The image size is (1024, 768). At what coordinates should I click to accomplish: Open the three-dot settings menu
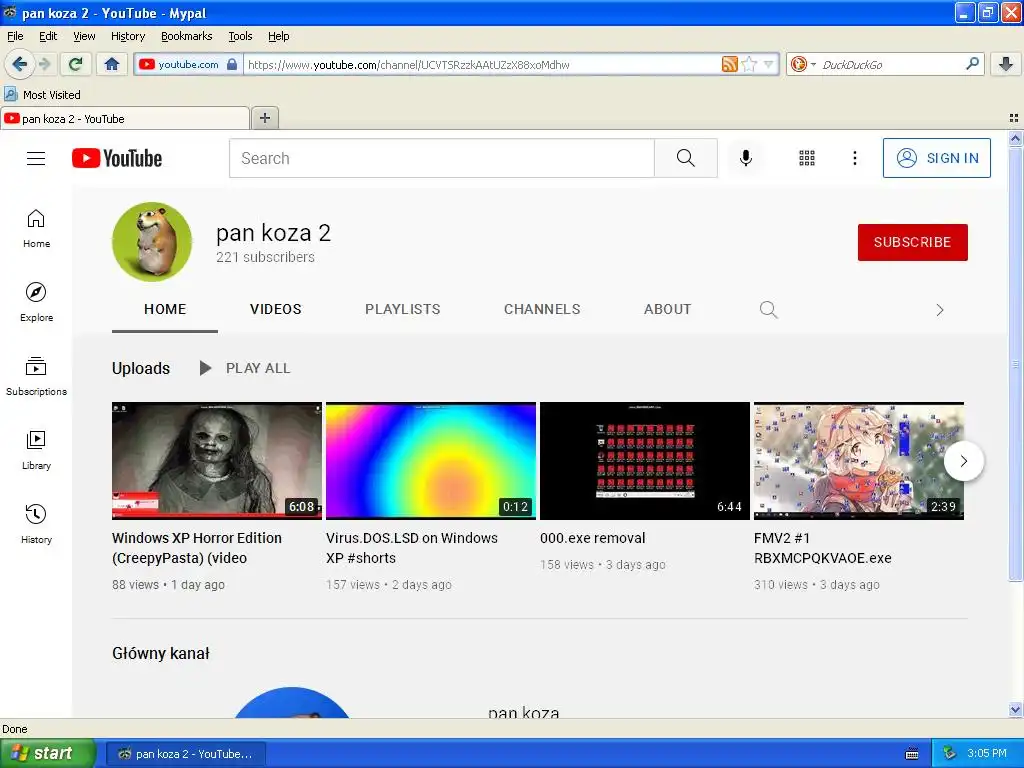[x=854, y=158]
